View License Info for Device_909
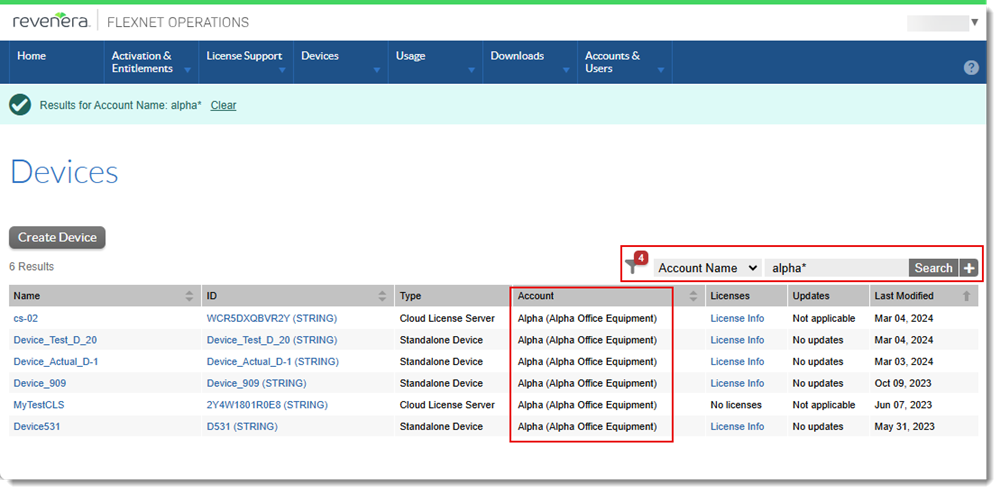 [x=737, y=383]
